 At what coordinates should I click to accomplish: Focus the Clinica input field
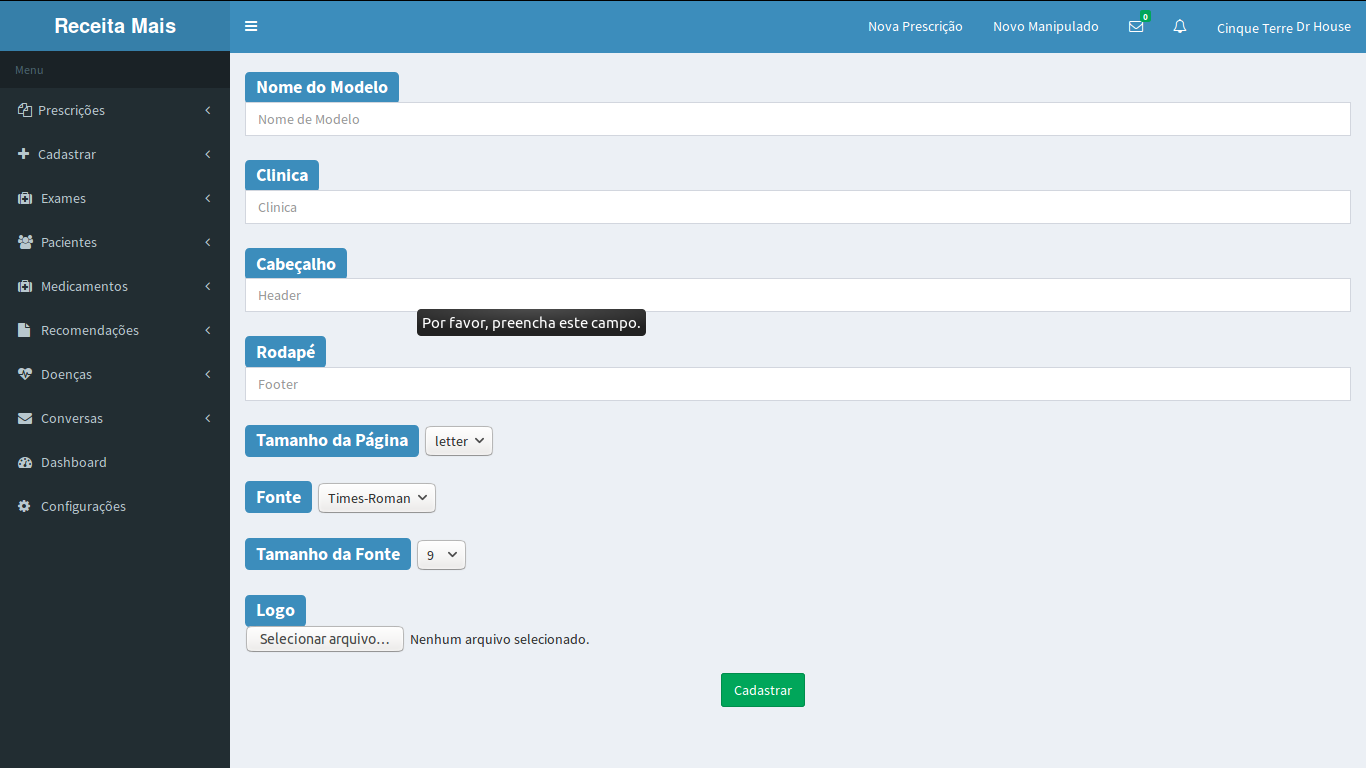(x=798, y=207)
